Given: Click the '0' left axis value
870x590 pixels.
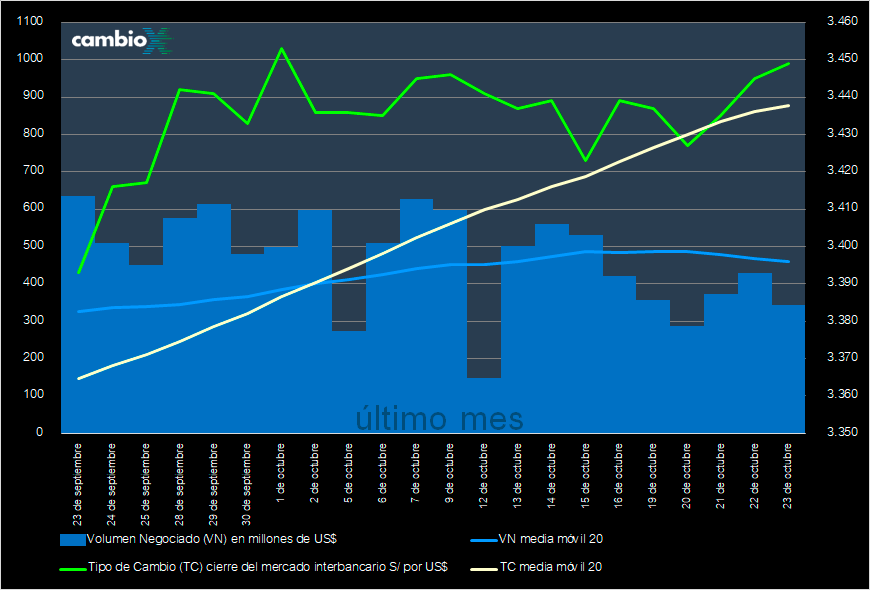Looking at the screenshot, I should [x=39, y=432].
